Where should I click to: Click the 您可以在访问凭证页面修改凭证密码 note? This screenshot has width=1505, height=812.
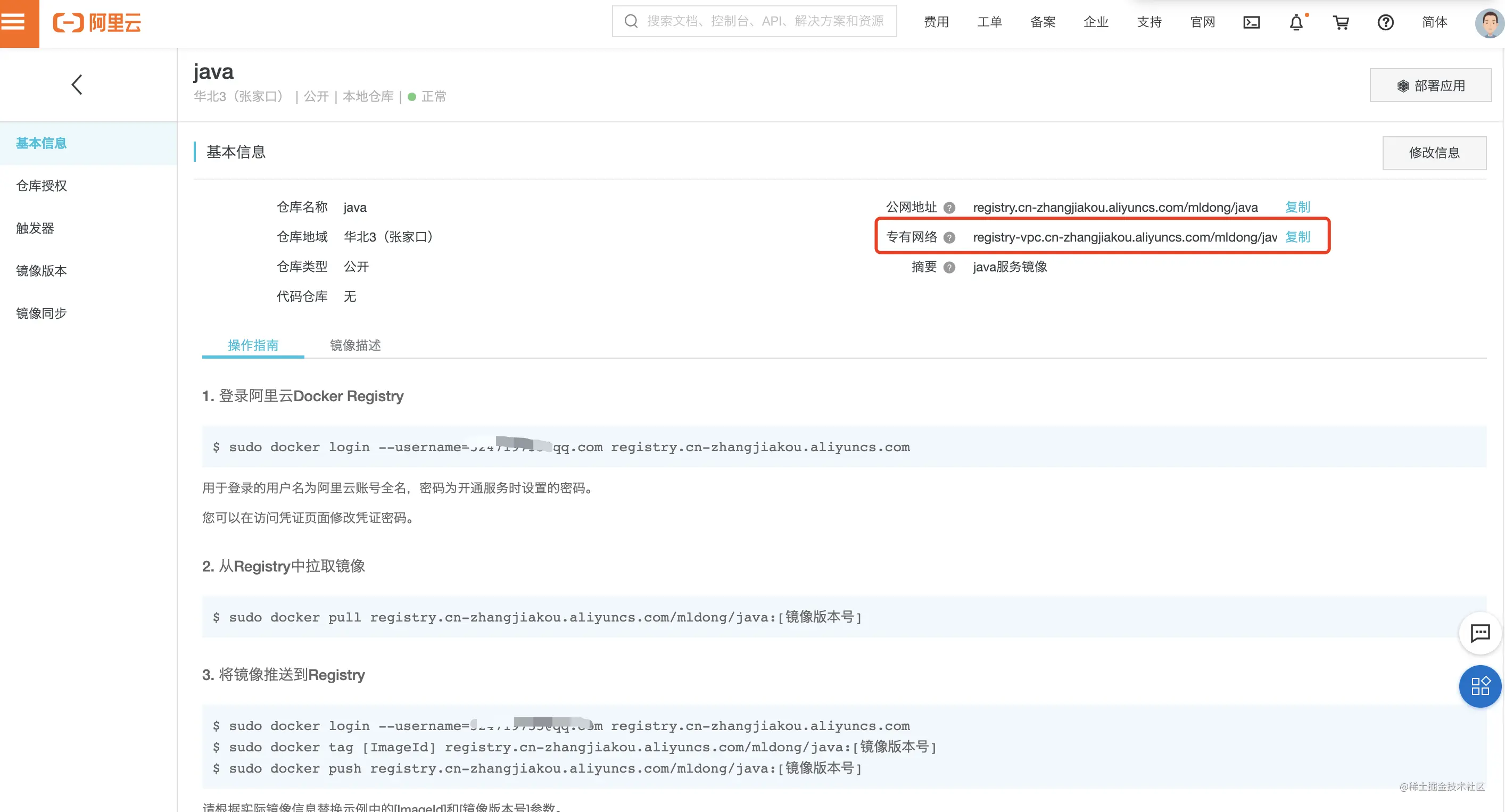pyautogui.click(x=309, y=518)
